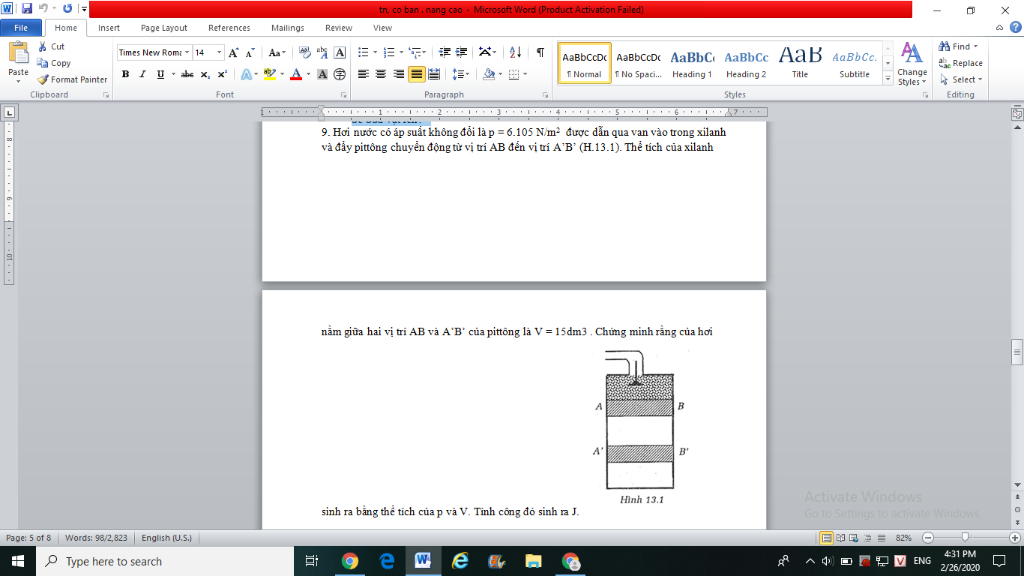
Task: Sort the selected text alphabetically
Action: [x=515, y=53]
